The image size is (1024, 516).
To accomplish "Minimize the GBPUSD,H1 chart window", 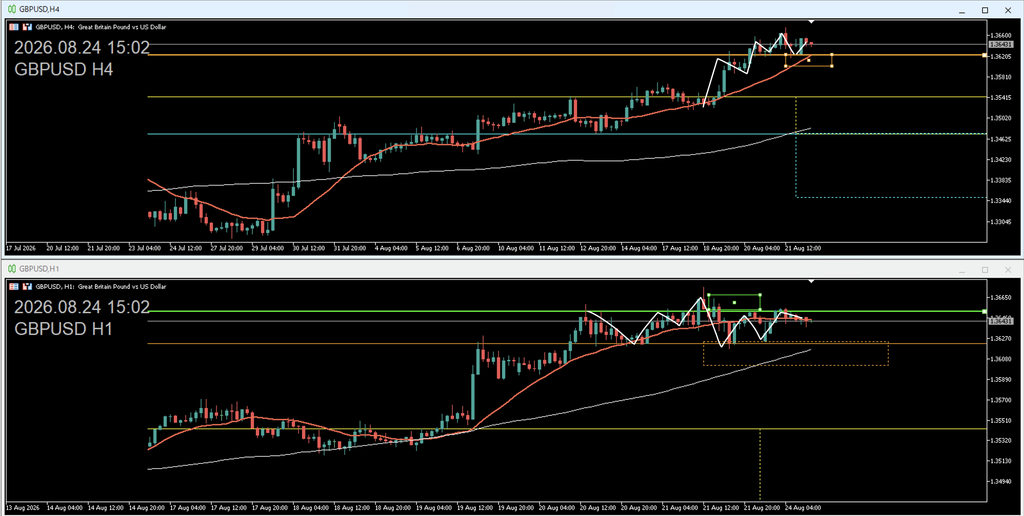I will (962, 269).
